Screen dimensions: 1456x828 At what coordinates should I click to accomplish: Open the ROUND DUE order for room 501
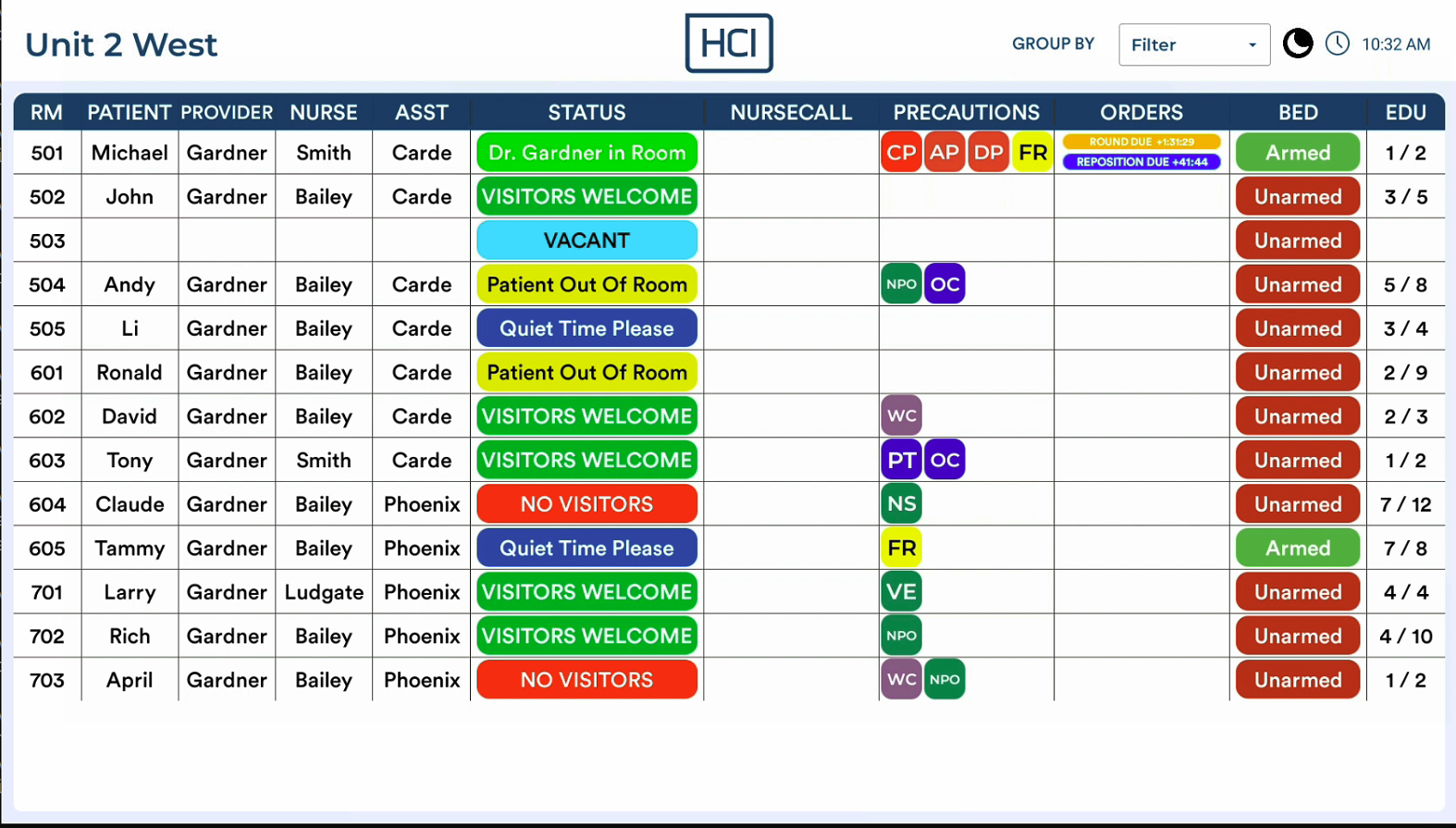pos(1141,142)
